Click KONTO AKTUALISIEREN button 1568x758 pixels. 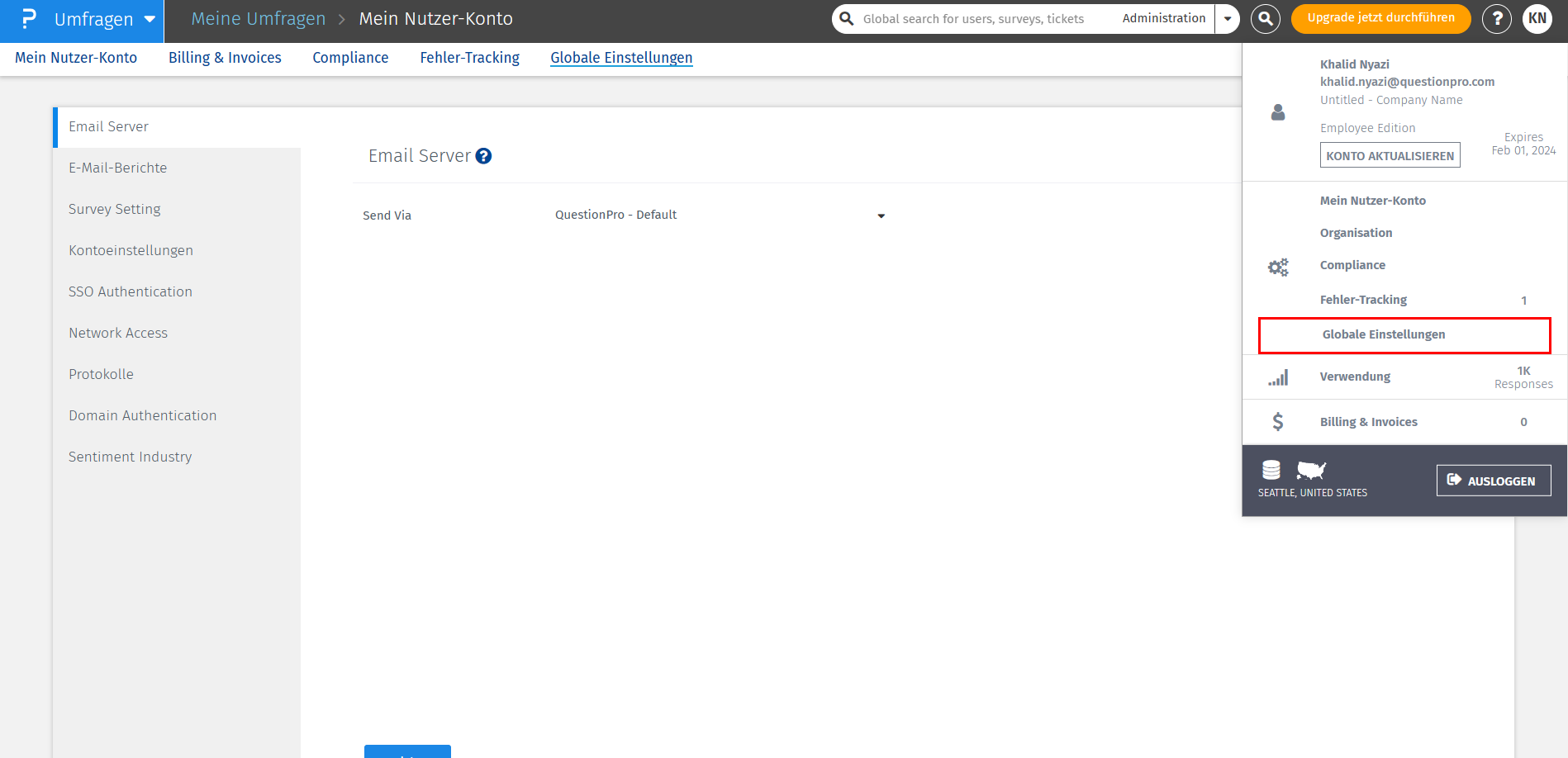1390,155
